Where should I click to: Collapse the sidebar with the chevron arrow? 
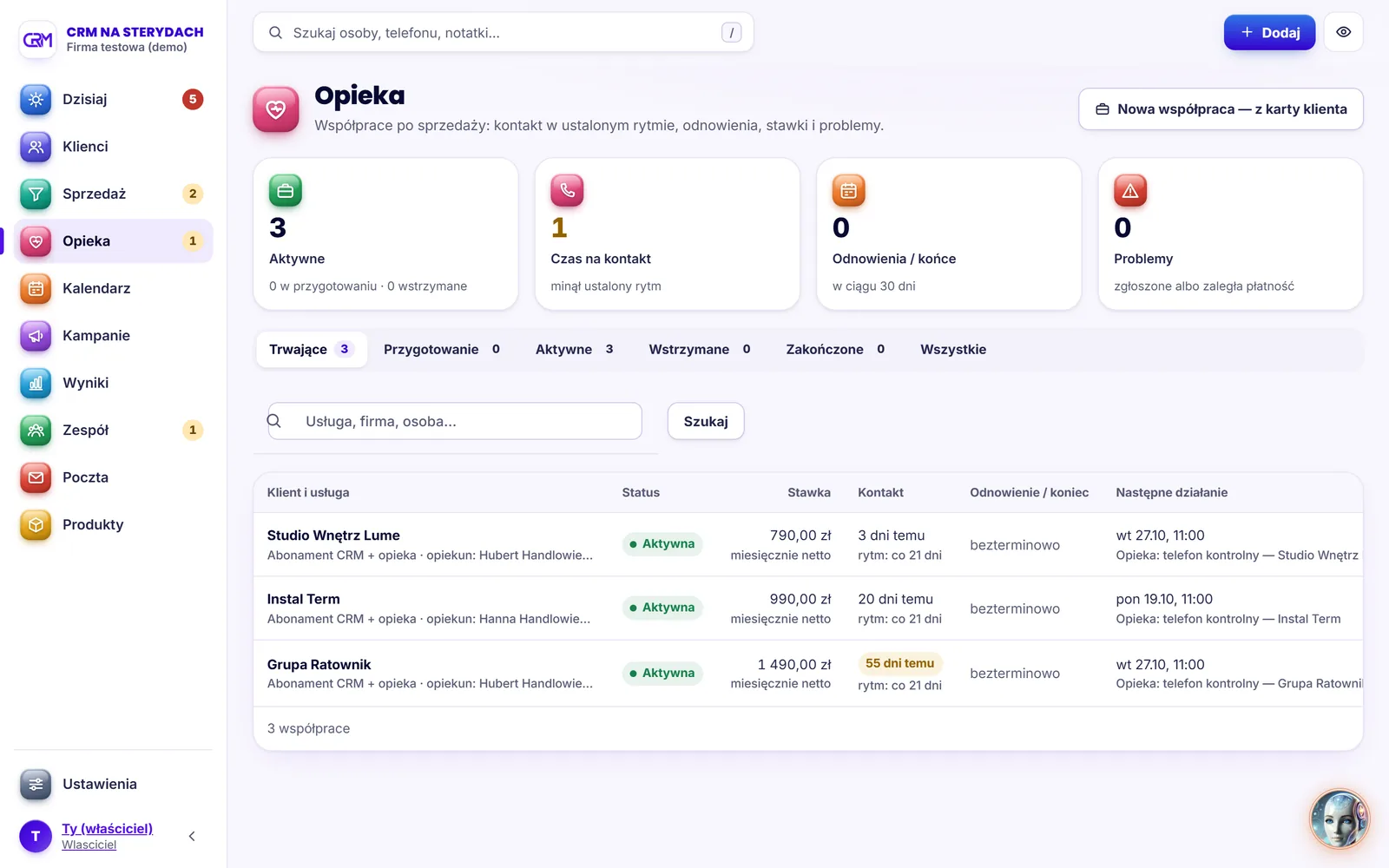point(192,836)
